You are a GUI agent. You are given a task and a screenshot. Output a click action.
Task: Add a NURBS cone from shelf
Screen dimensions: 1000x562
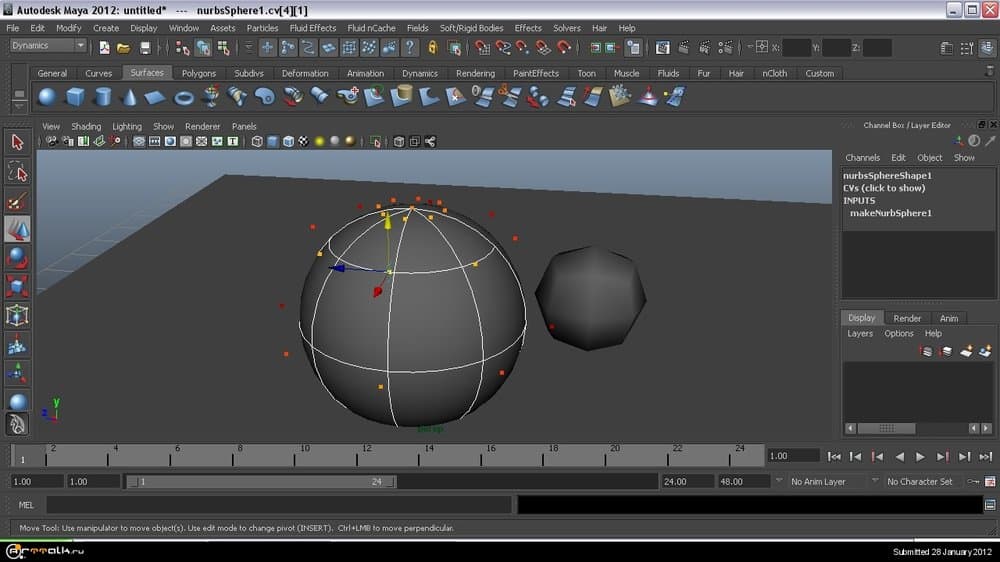(129, 97)
